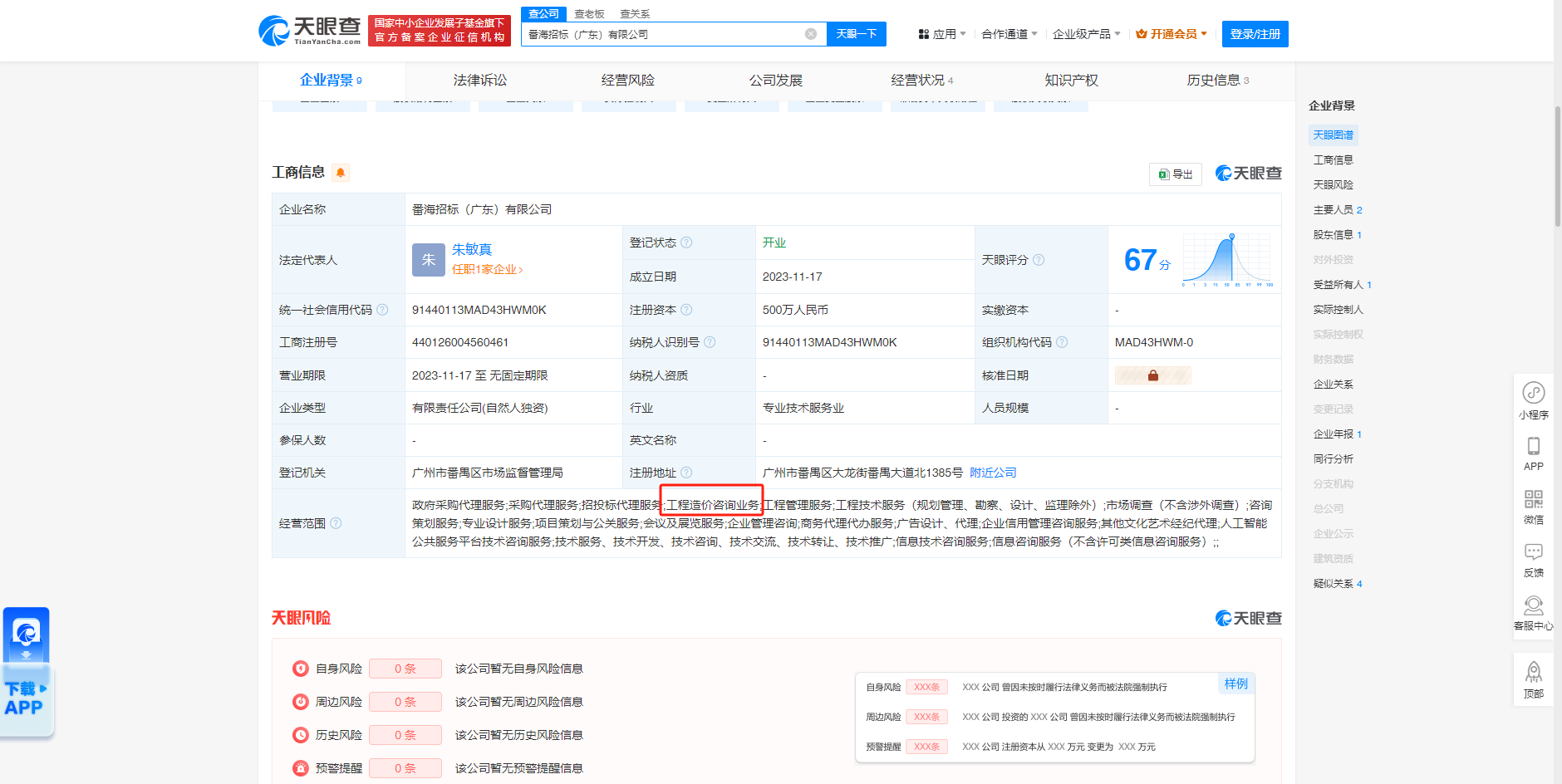Click help icon next to 经营范围
The image size is (1562, 784).
(336, 523)
